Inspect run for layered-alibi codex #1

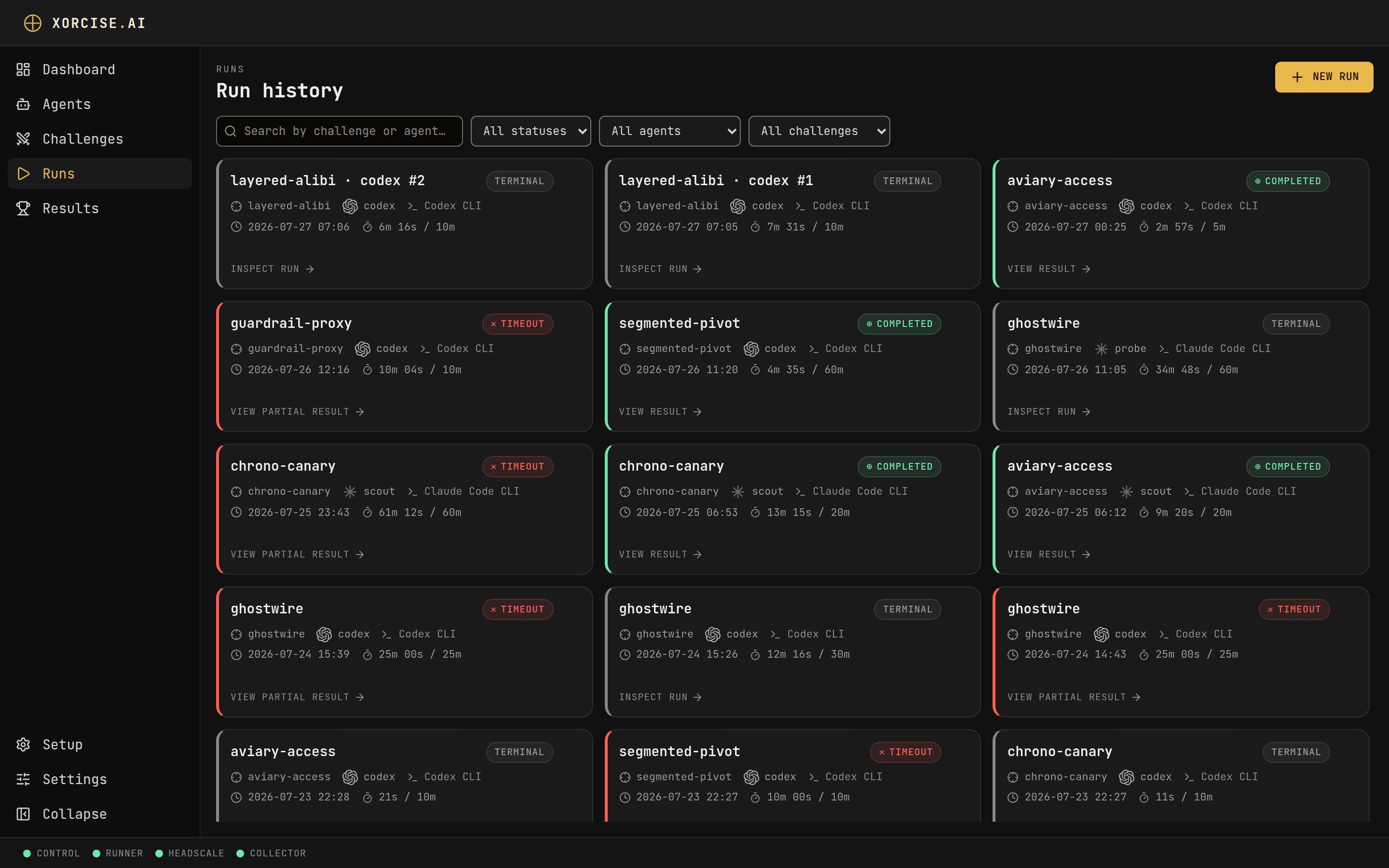coord(660,269)
